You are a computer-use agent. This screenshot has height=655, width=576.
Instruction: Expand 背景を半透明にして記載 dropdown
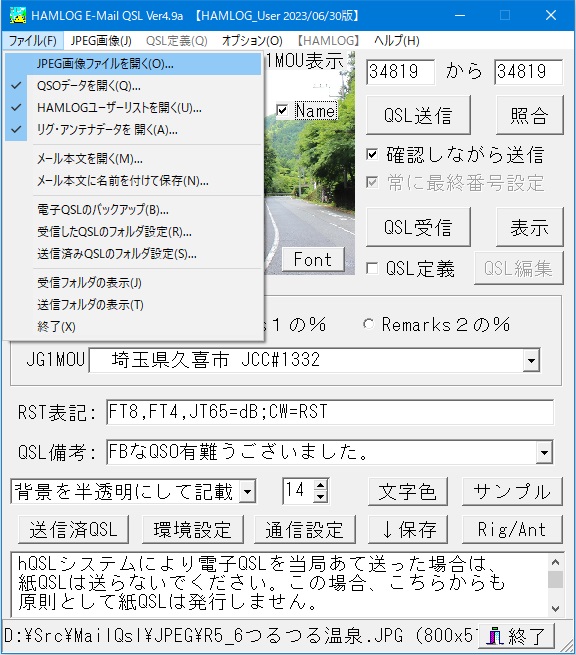coord(247,491)
